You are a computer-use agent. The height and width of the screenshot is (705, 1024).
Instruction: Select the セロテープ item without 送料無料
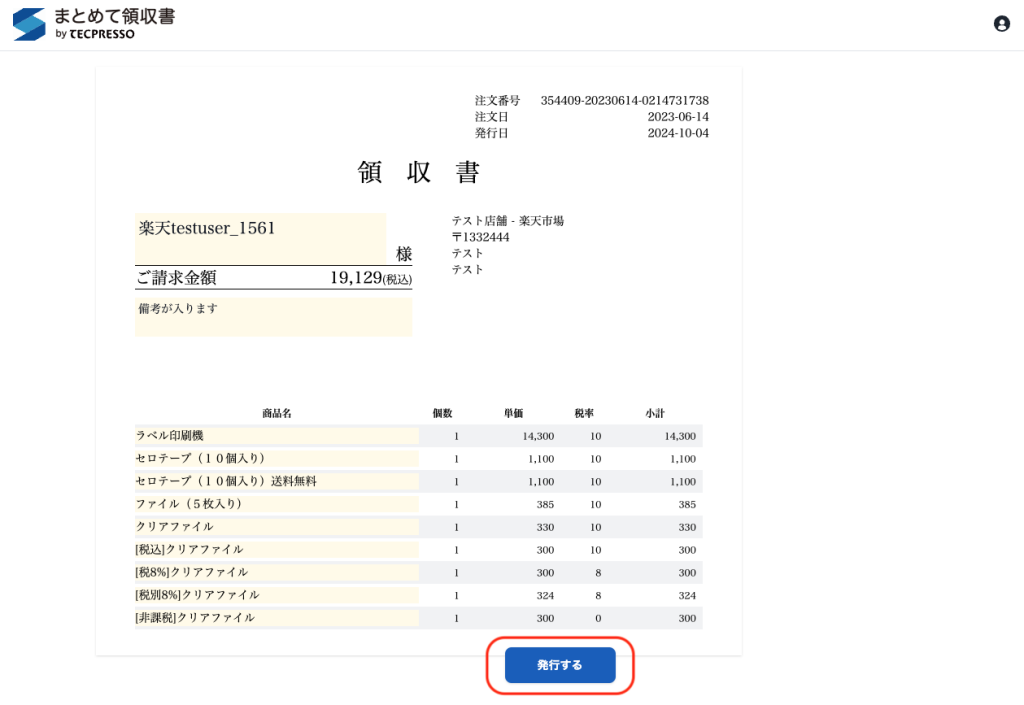tap(277, 459)
